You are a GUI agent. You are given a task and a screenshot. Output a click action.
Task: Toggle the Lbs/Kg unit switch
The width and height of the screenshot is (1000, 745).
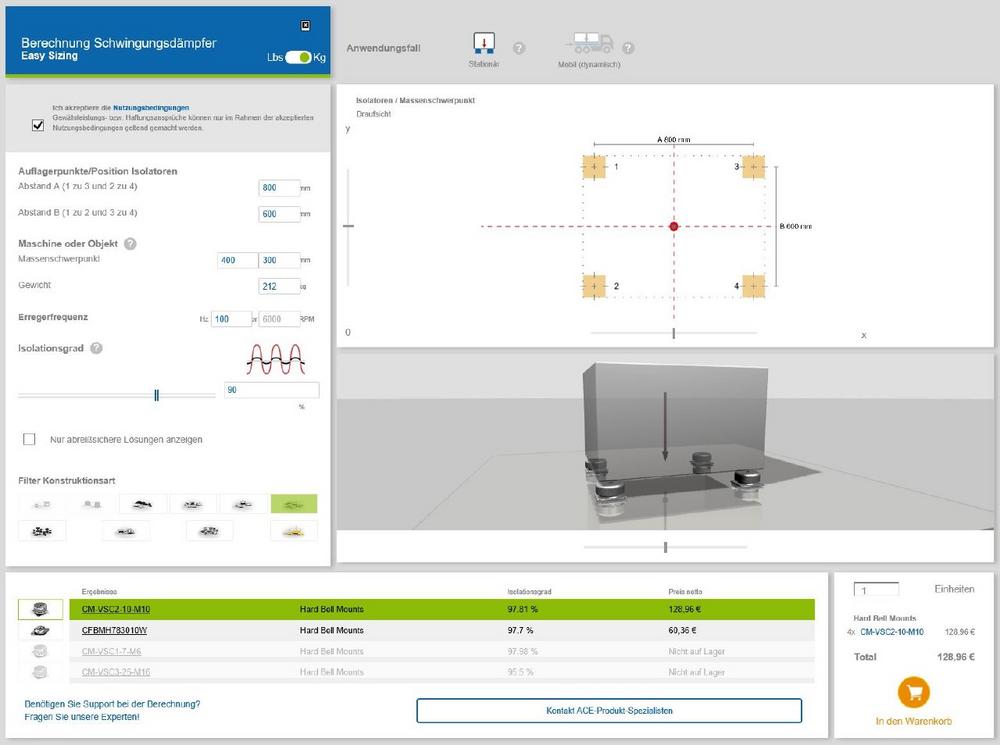[x=298, y=57]
